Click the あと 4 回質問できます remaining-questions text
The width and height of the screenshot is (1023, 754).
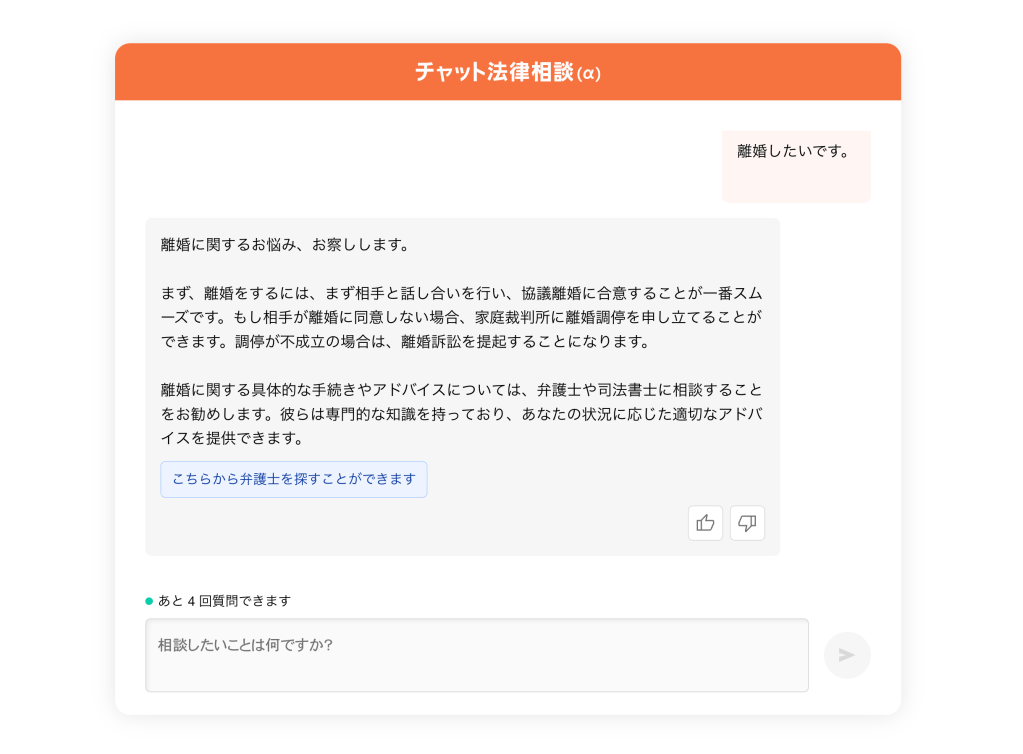(224, 601)
